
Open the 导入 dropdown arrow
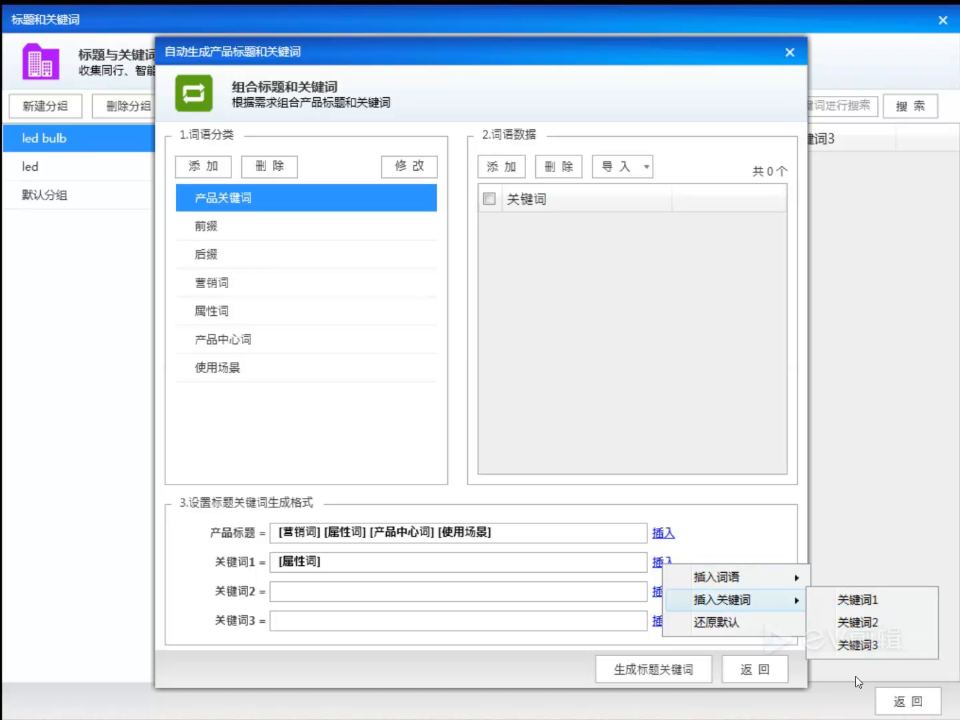646,167
